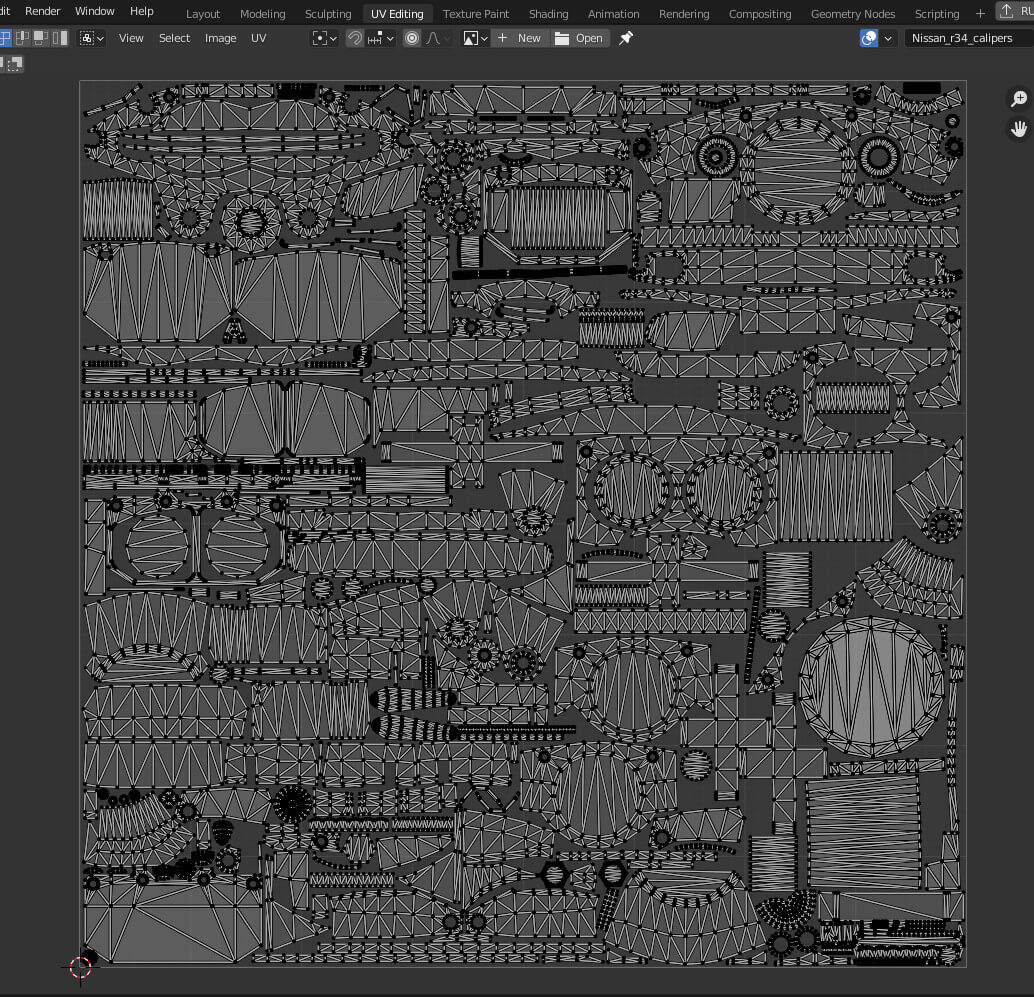The height and width of the screenshot is (997, 1034).
Task: Click the 2D cursor at UV origin
Action: (81, 966)
